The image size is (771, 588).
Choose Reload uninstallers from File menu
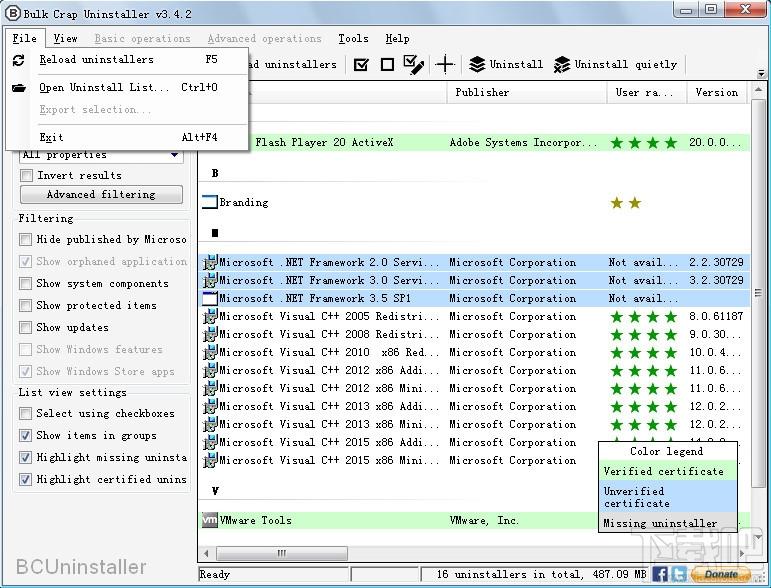(x=127, y=60)
